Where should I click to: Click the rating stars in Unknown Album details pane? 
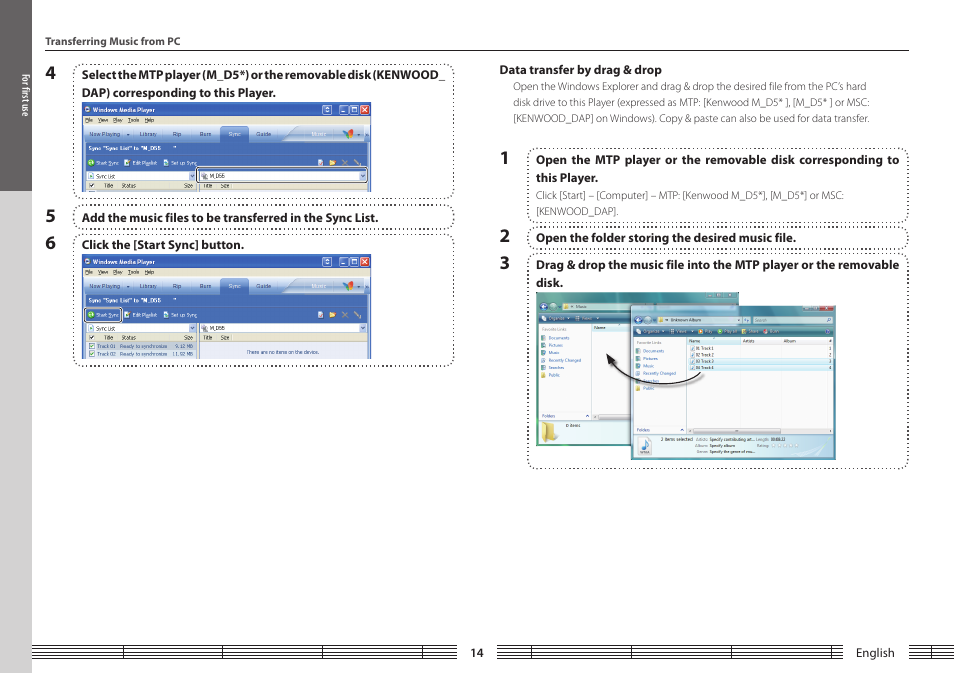click(x=785, y=445)
